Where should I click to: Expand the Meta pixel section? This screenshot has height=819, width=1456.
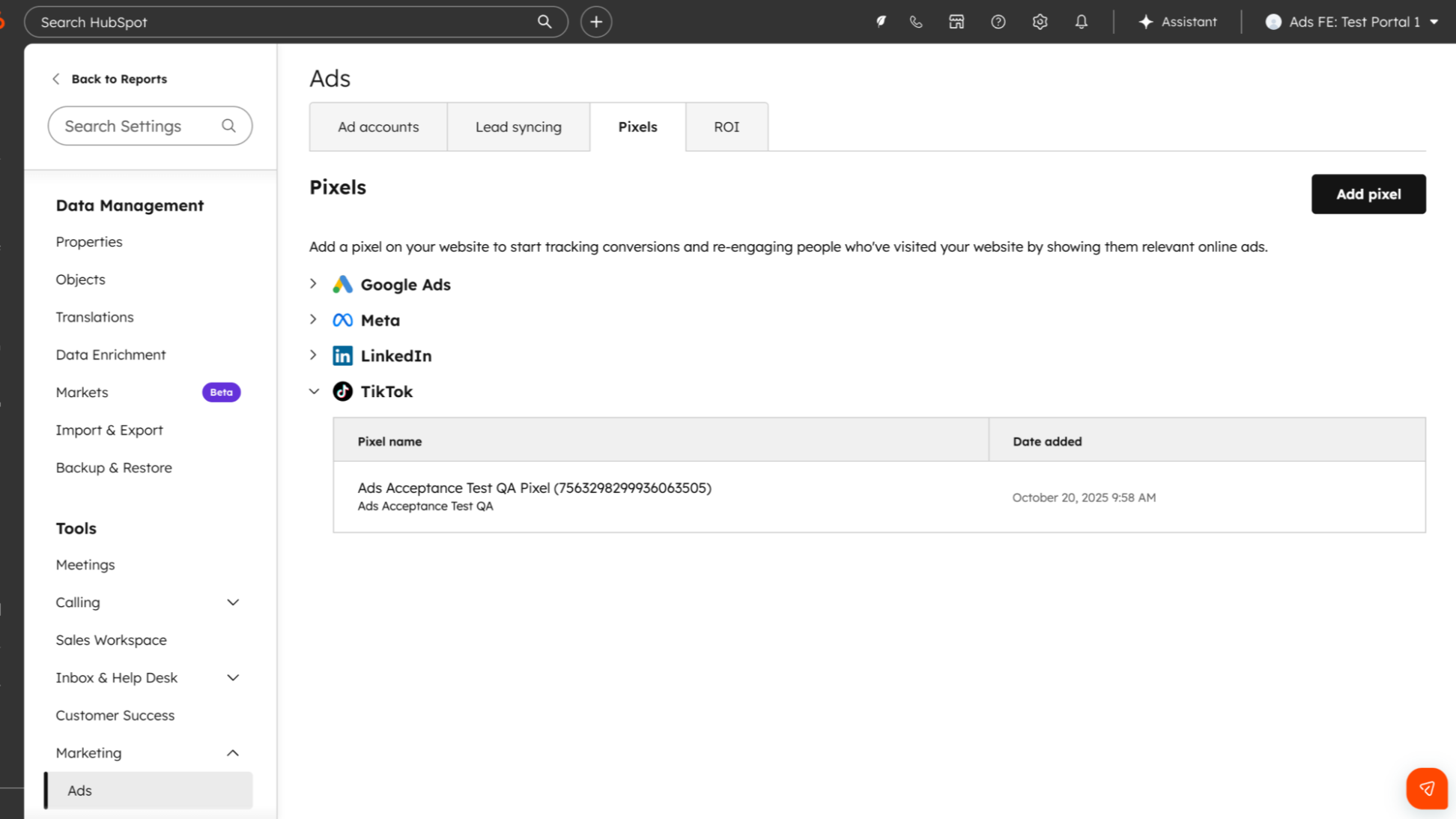(x=314, y=320)
